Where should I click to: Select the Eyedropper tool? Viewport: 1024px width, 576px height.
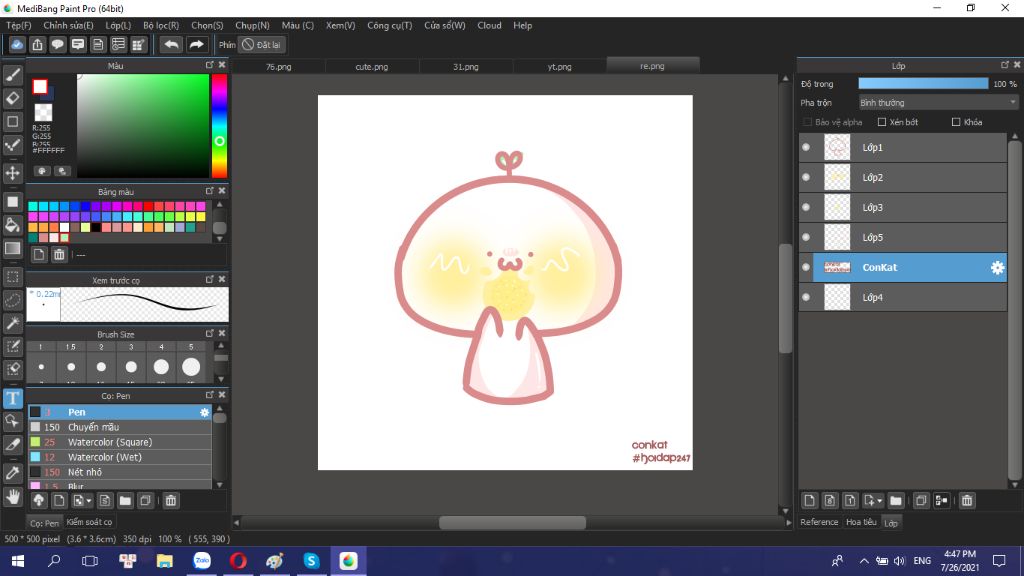pyautogui.click(x=12, y=473)
